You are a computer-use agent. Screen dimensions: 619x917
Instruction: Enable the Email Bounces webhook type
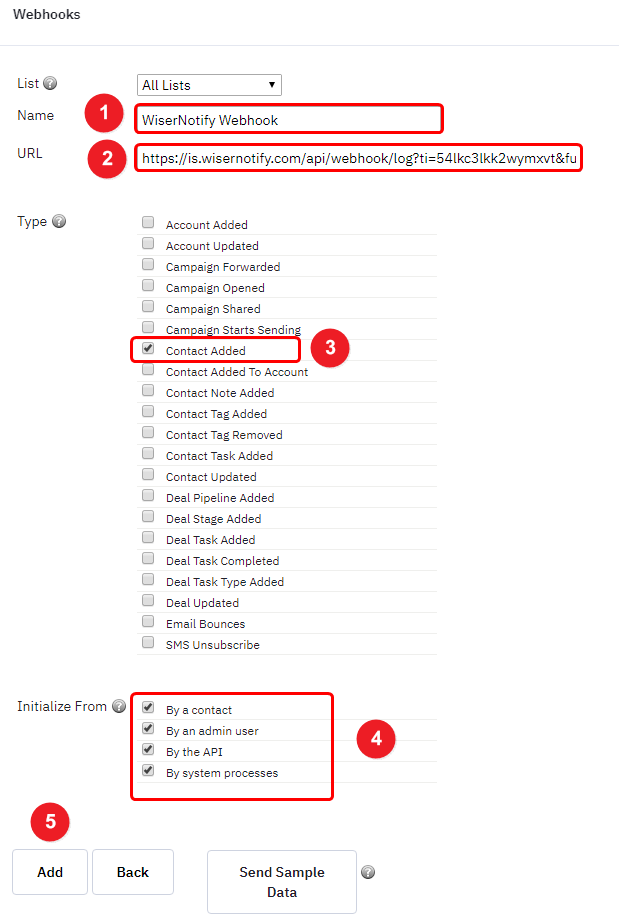(x=148, y=622)
